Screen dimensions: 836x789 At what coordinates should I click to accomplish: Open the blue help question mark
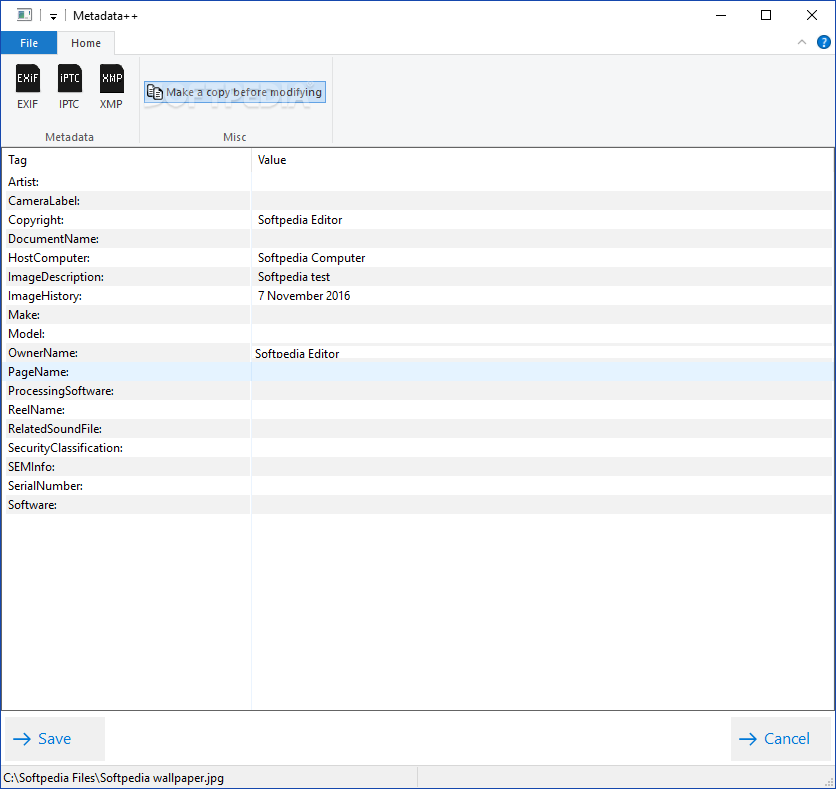coord(824,42)
